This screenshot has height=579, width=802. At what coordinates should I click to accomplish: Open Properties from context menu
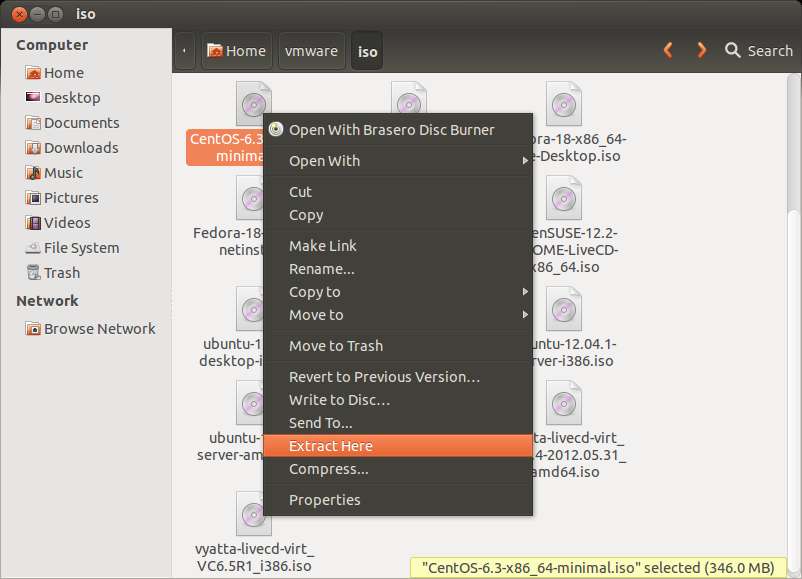(x=398, y=500)
